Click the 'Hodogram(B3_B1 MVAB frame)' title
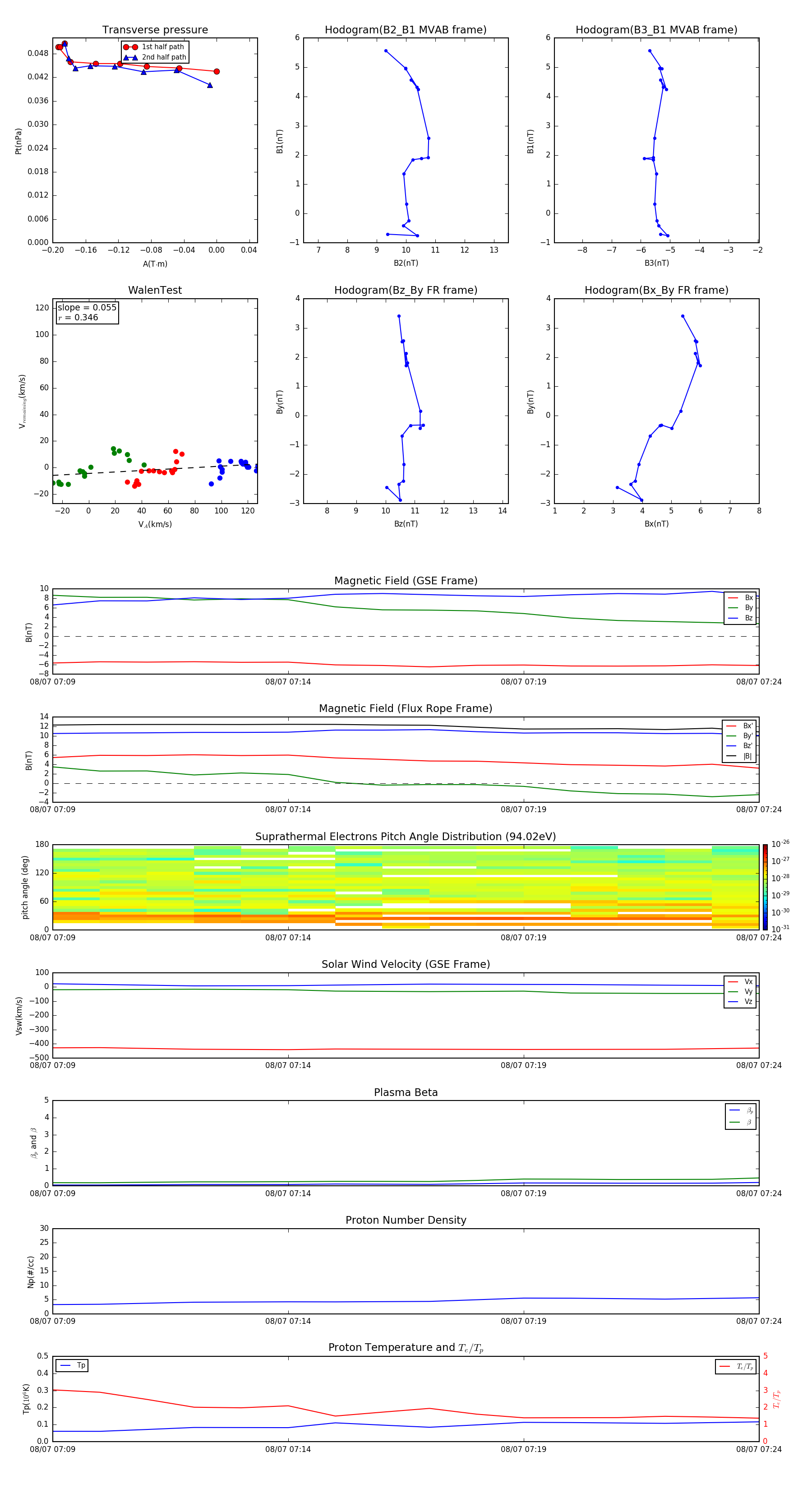The width and height of the screenshot is (812, 1489). coord(656,30)
